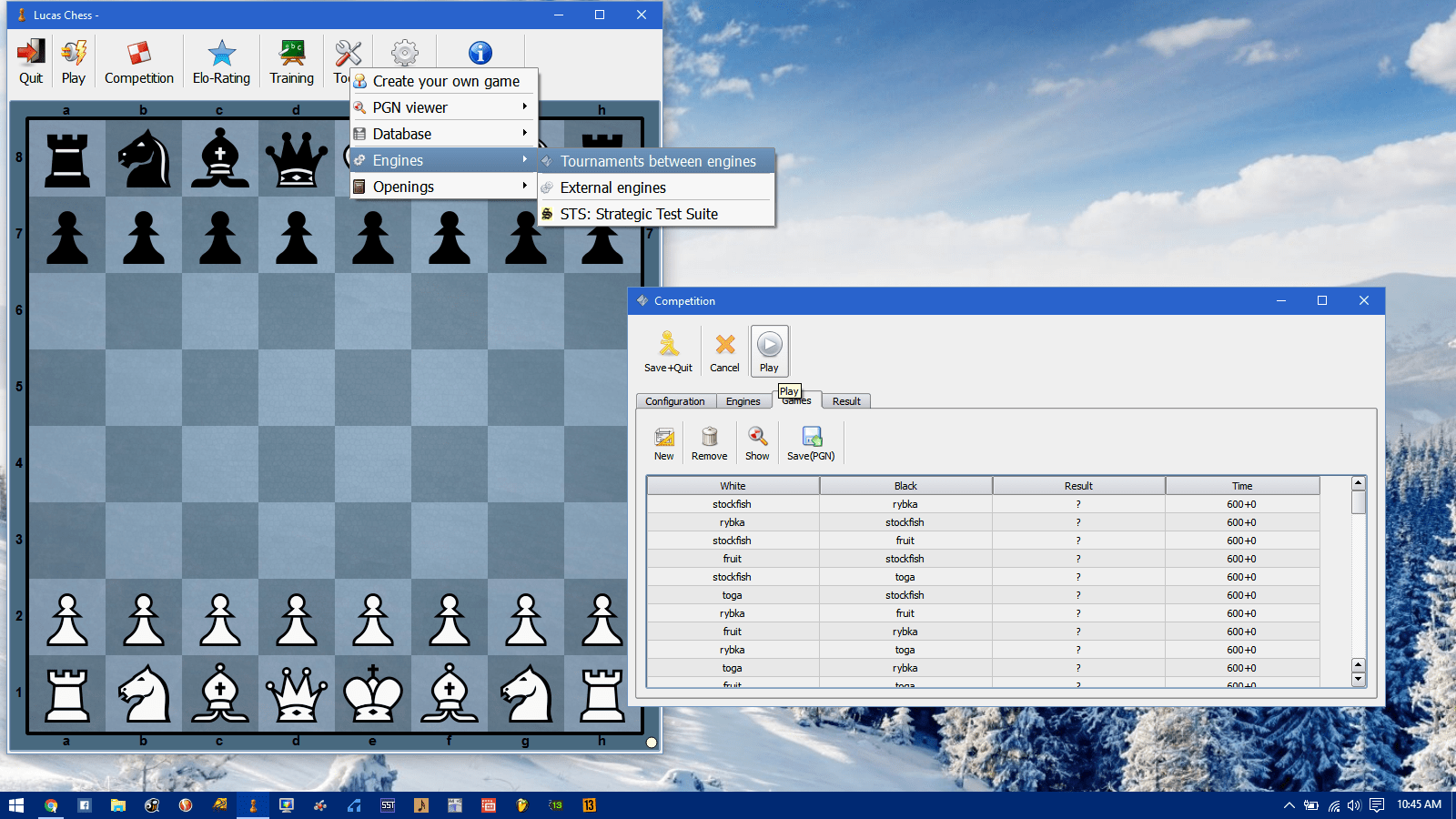This screenshot has width=1456, height=819.
Task: Select the stockfish vs rybka game row
Action: (x=983, y=504)
